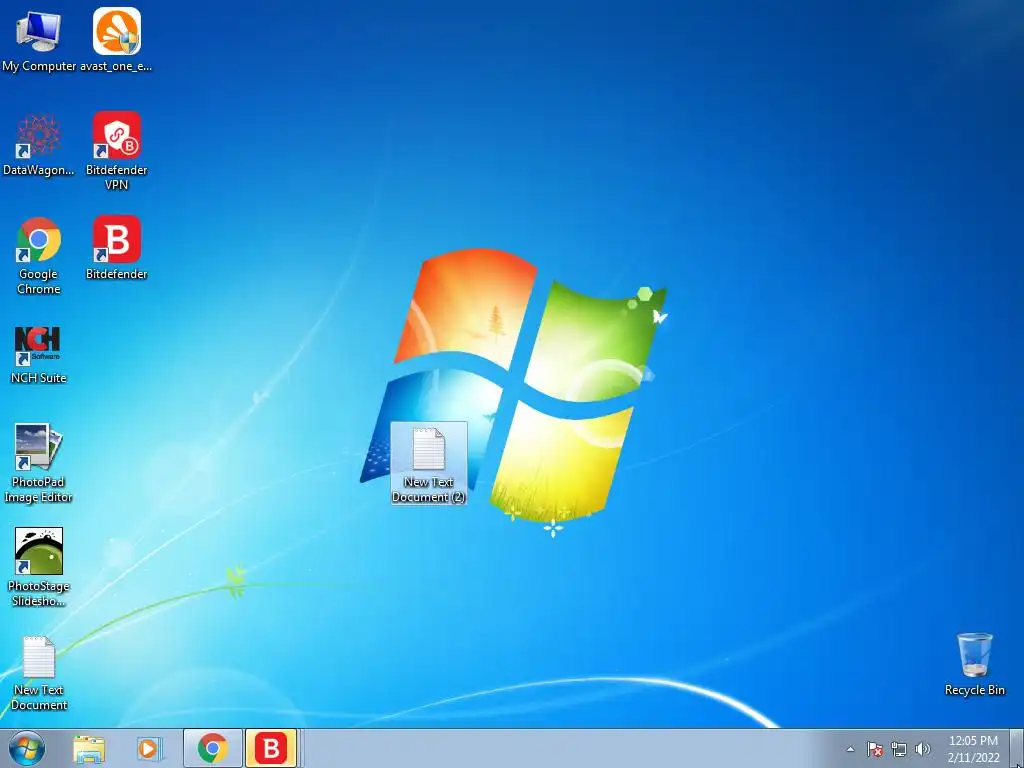Image resolution: width=1024 pixels, height=768 pixels.
Task: Select the New Text Document (2) file
Action: (429, 462)
